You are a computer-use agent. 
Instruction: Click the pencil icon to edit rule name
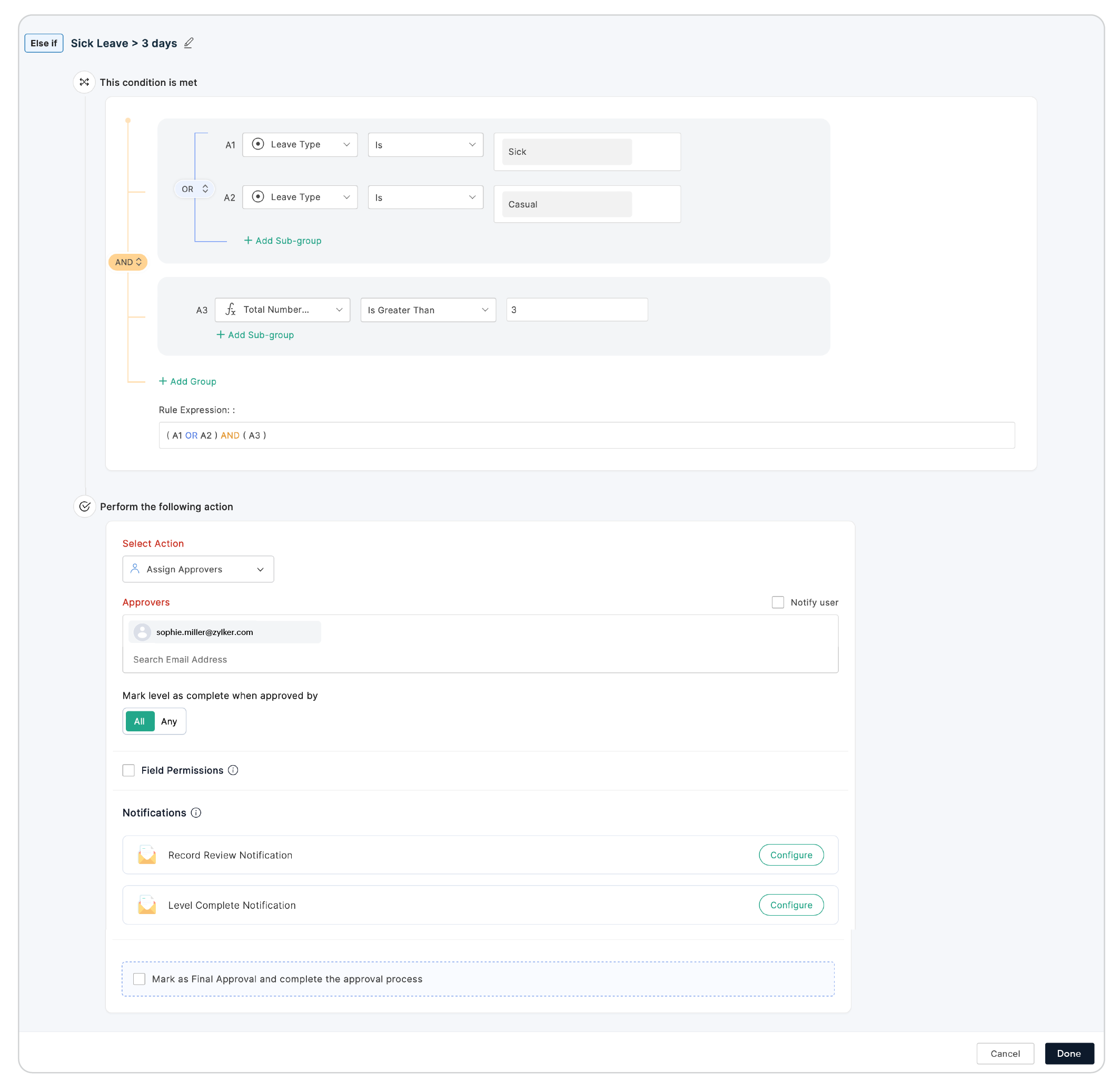[189, 43]
